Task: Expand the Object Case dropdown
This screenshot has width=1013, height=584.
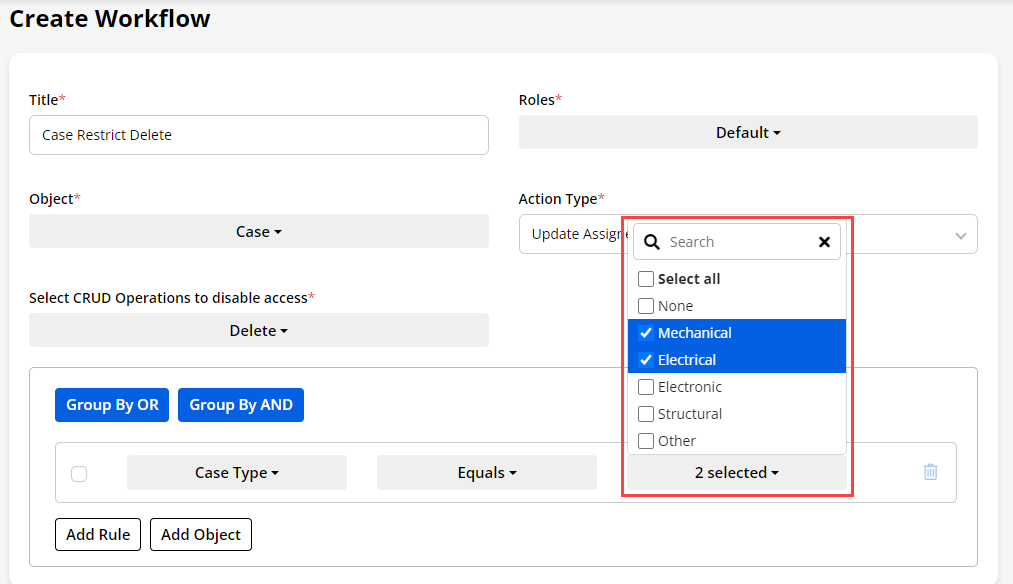Action: 258,232
